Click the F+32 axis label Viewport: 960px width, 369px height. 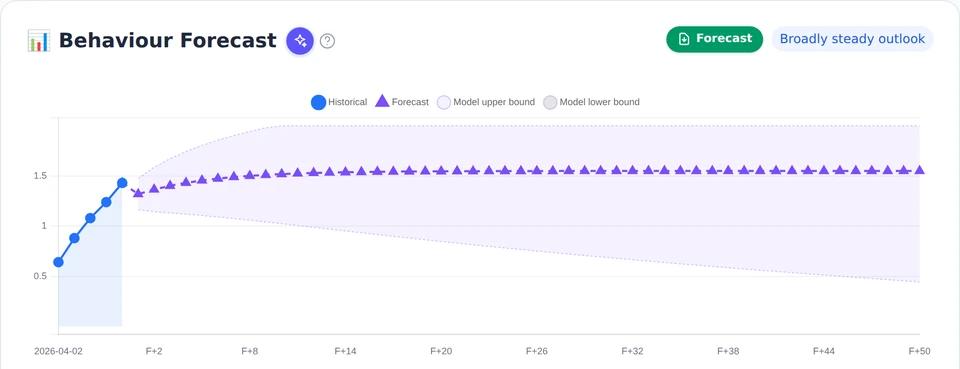tap(632, 351)
